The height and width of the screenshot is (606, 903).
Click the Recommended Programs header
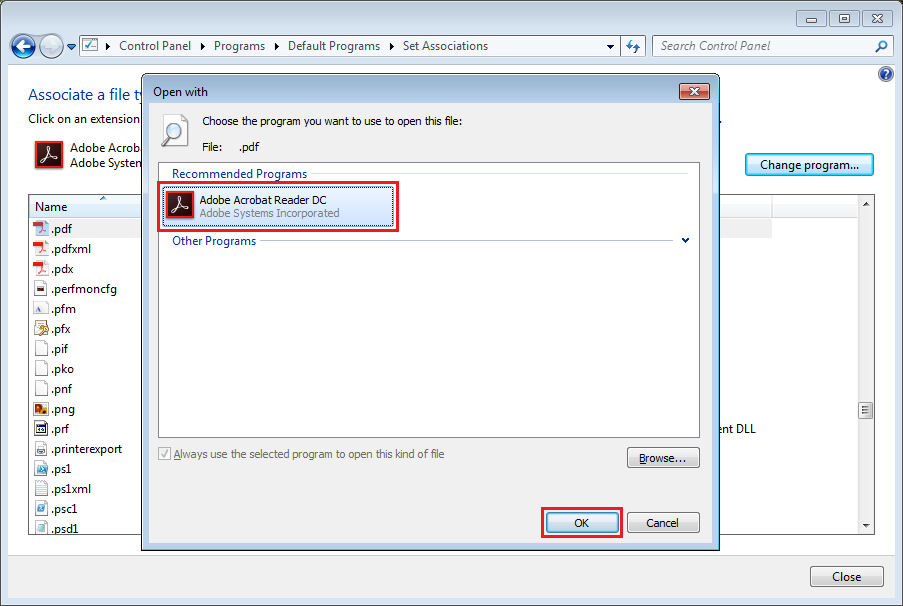[x=240, y=173]
